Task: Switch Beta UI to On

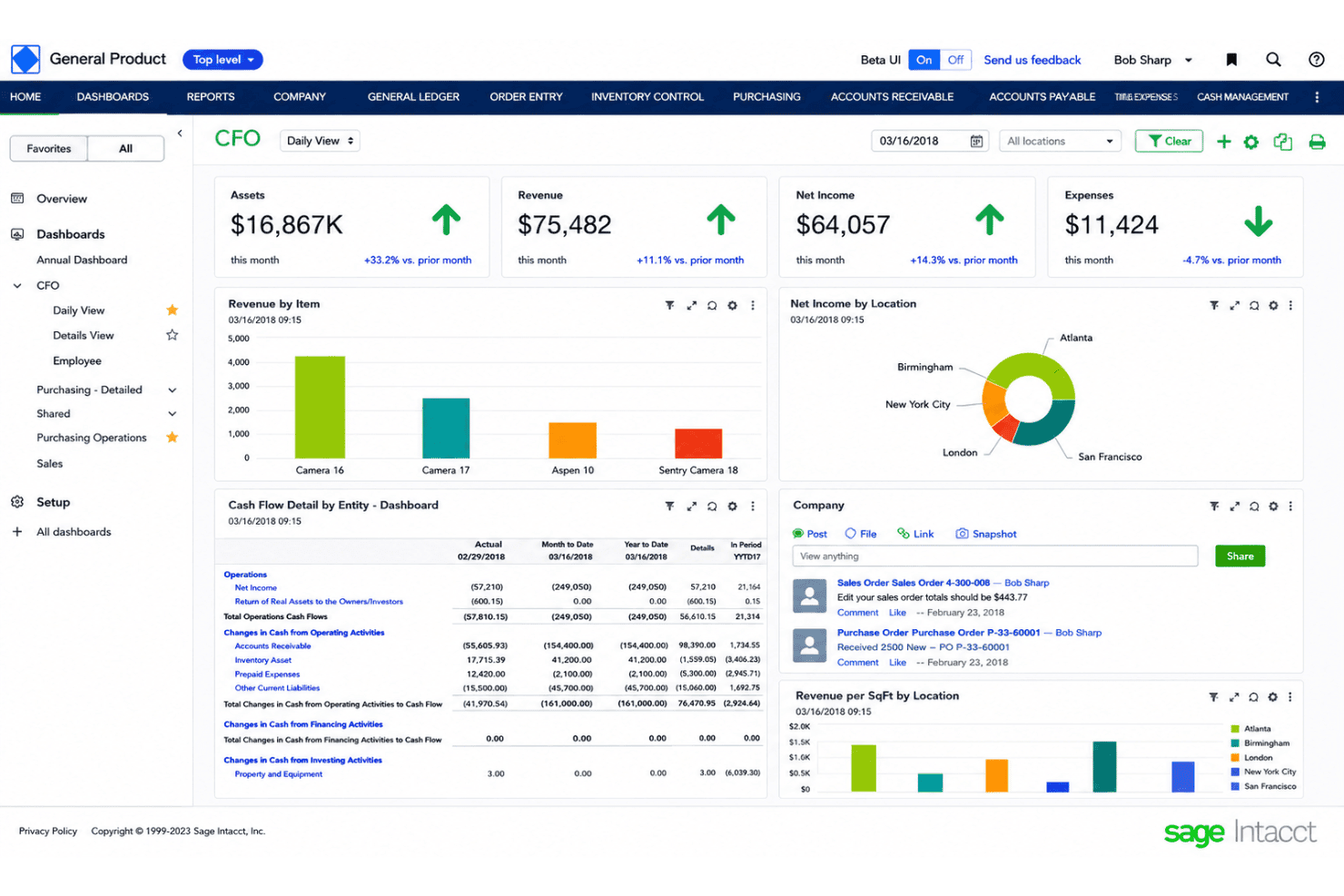Action: pos(924,60)
